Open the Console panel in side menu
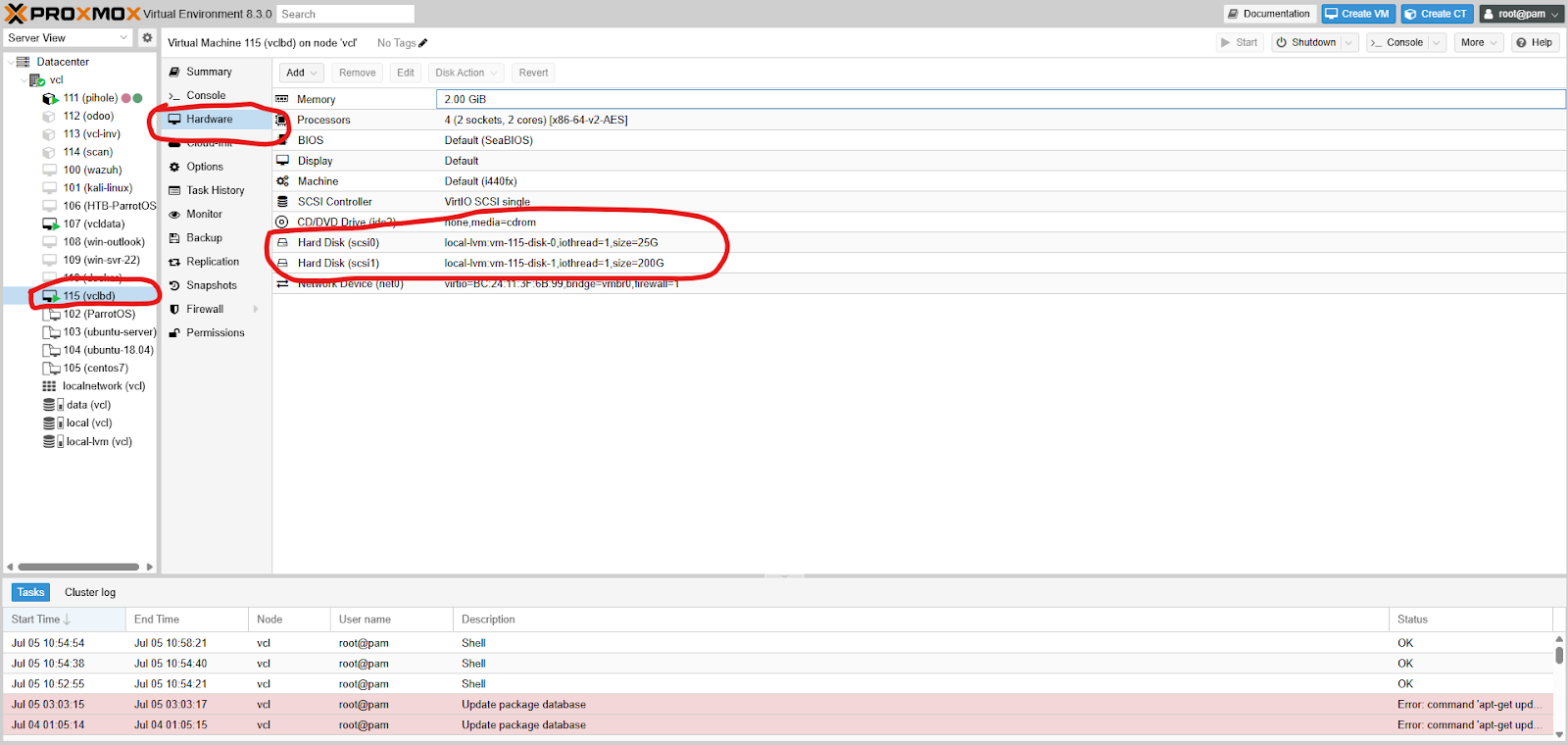 pyautogui.click(x=216, y=95)
